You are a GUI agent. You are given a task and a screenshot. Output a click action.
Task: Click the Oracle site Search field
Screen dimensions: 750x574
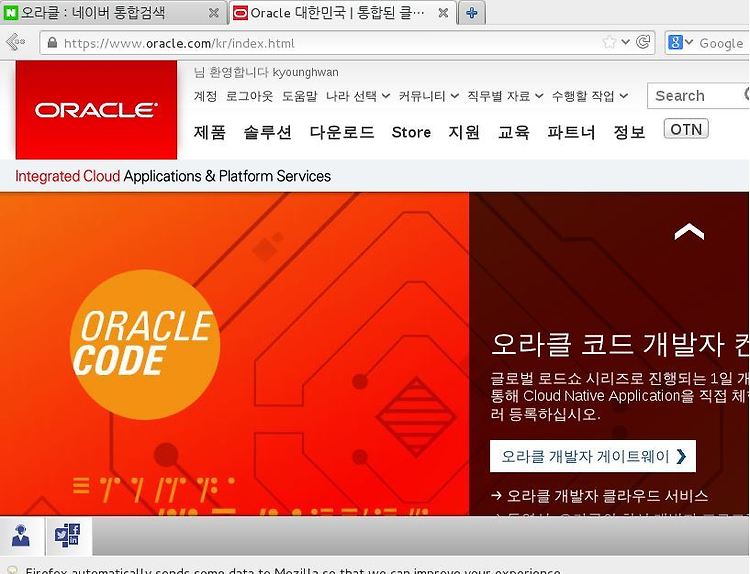(x=698, y=96)
